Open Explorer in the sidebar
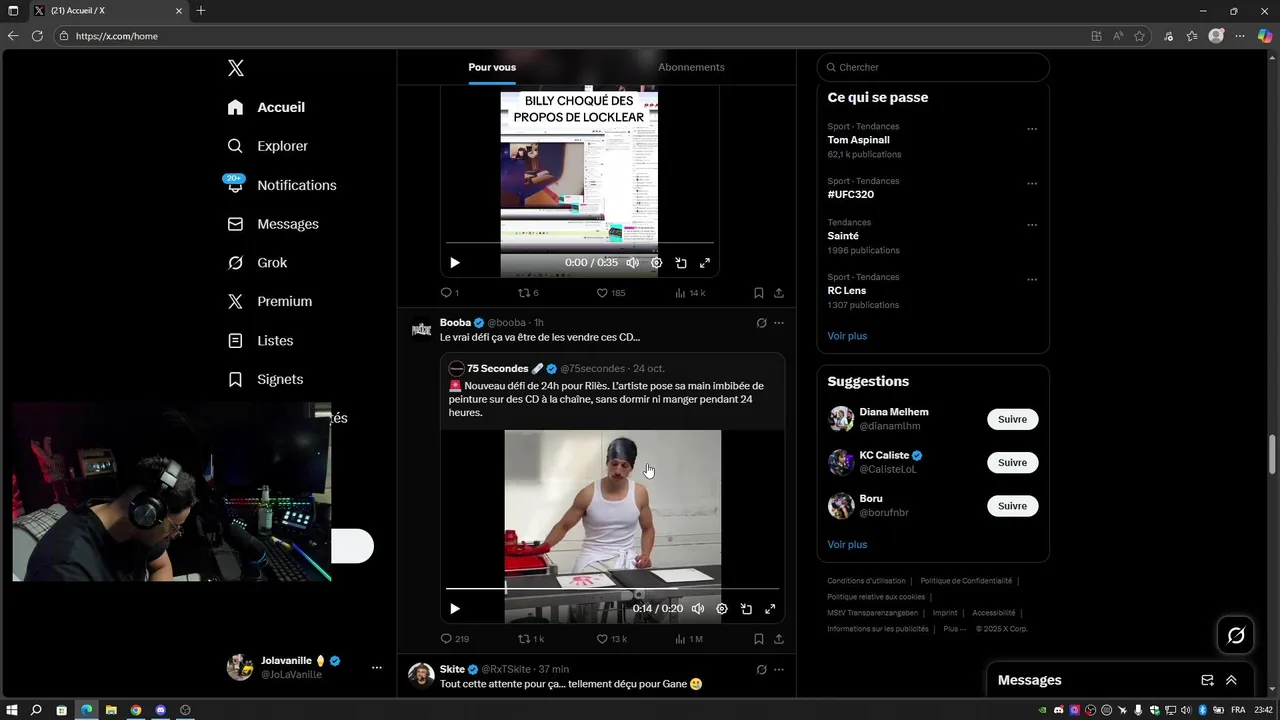Viewport: 1280px width, 720px height. click(267, 146)
